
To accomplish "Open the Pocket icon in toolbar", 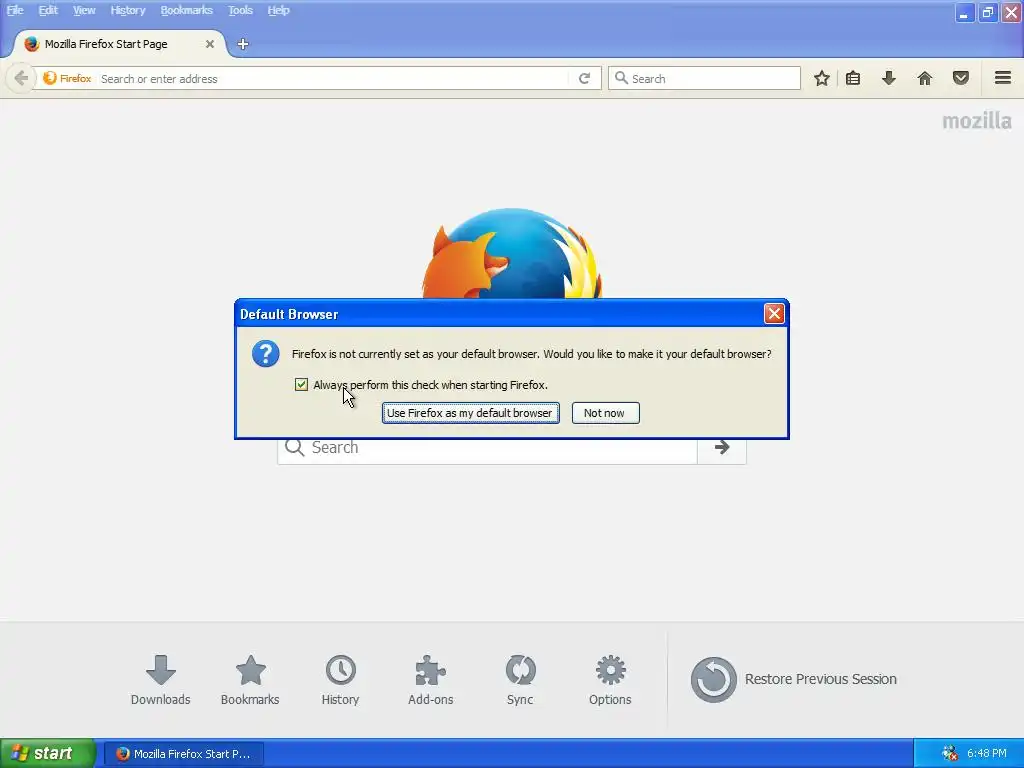I will coord(961,78).
